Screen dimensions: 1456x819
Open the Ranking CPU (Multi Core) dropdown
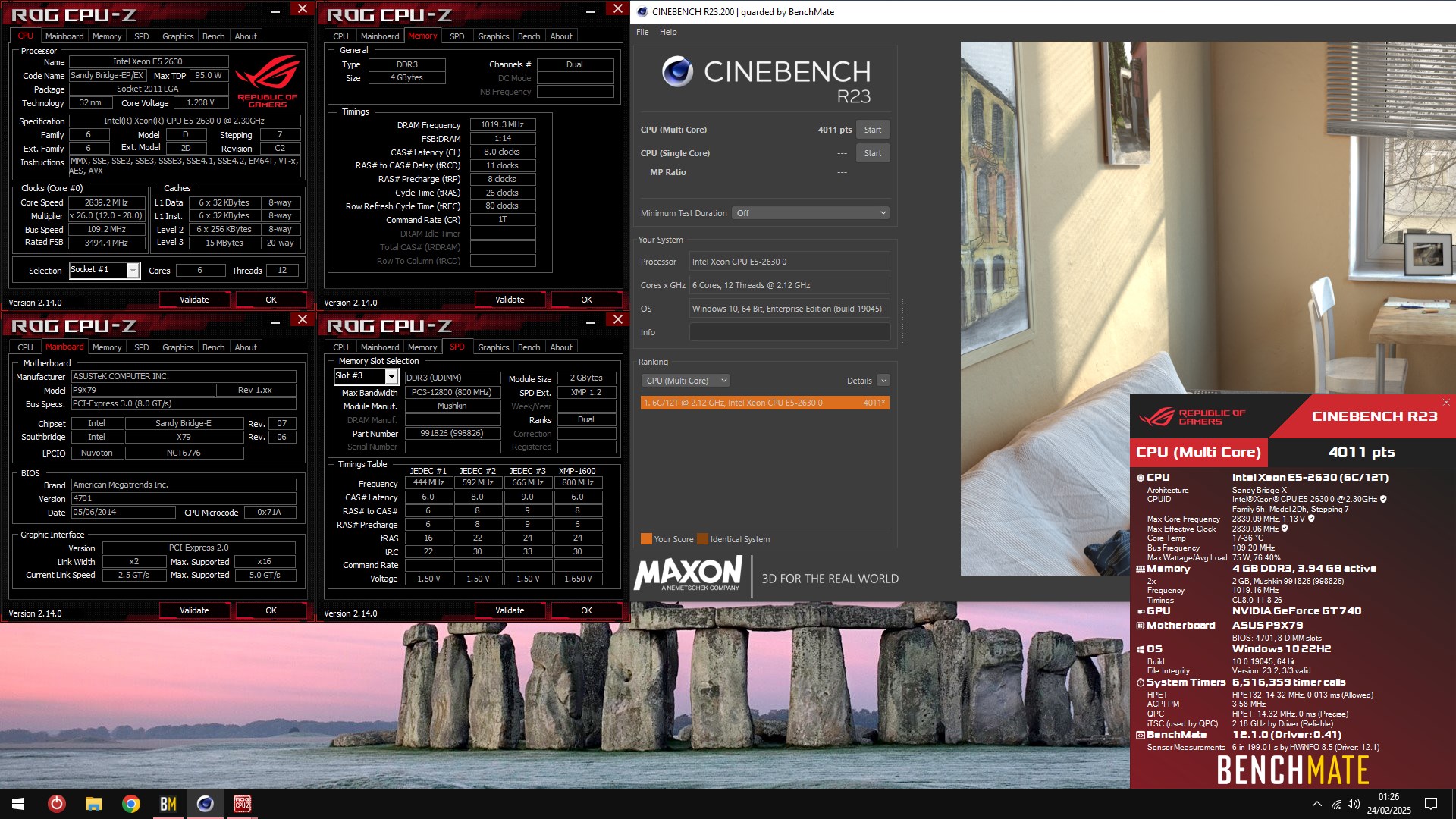point(686,381)
